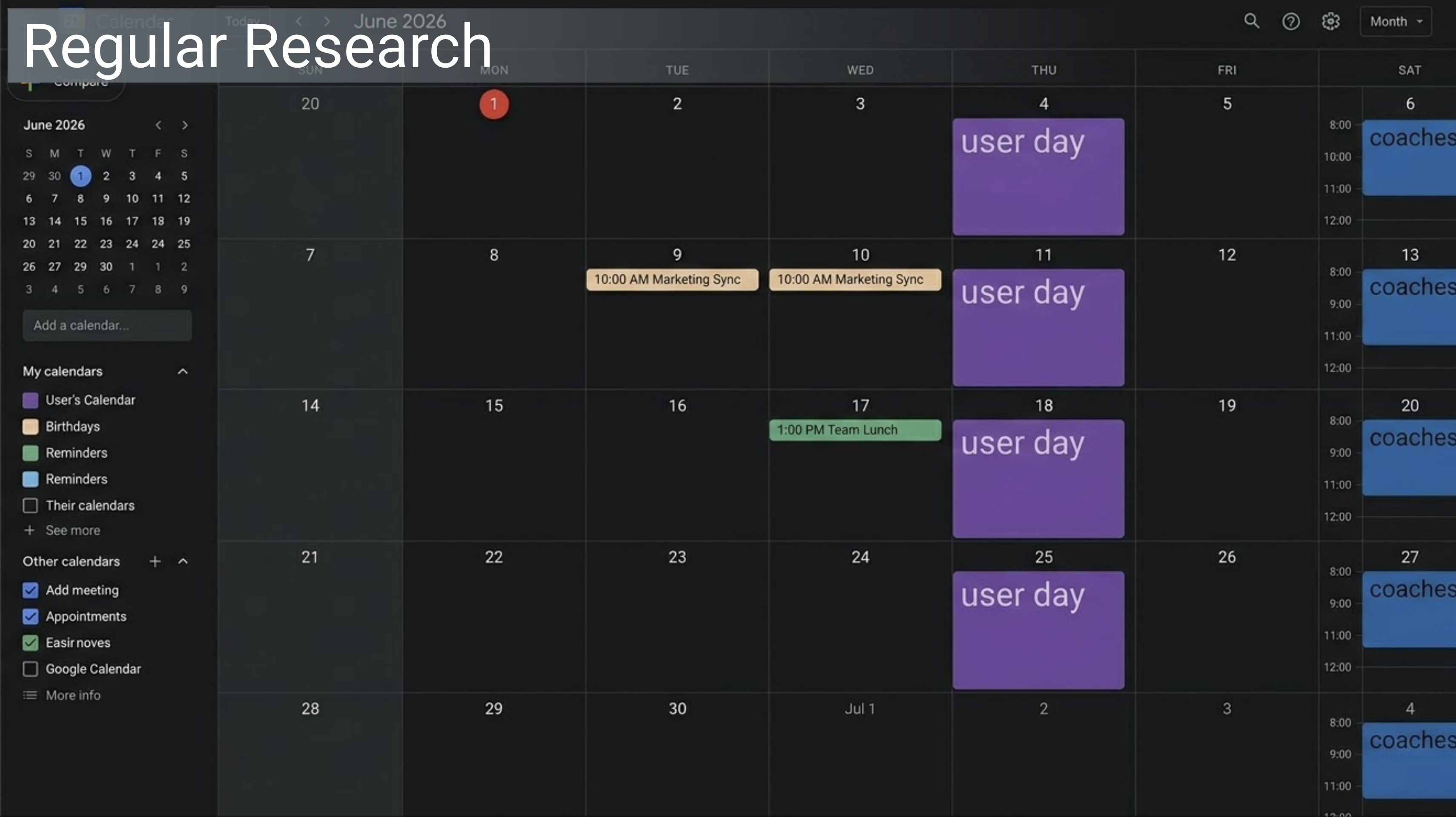Click See more under My calendars
The height and width of the screenshot is (817, 1456).
pos(73,530)
